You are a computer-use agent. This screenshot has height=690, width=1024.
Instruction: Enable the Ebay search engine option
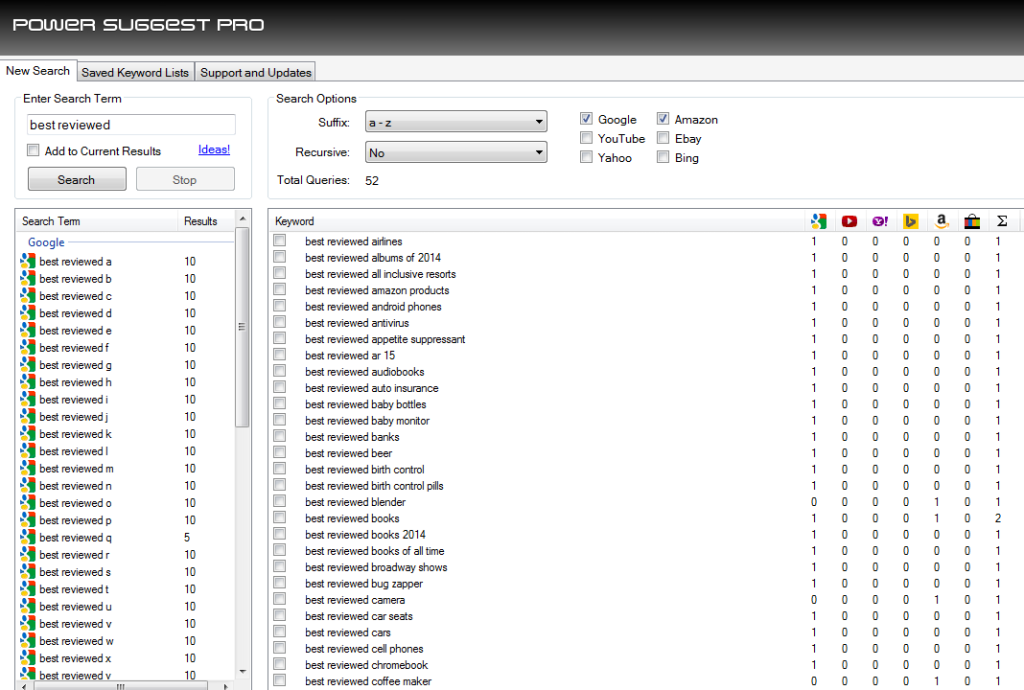point(663,138)
